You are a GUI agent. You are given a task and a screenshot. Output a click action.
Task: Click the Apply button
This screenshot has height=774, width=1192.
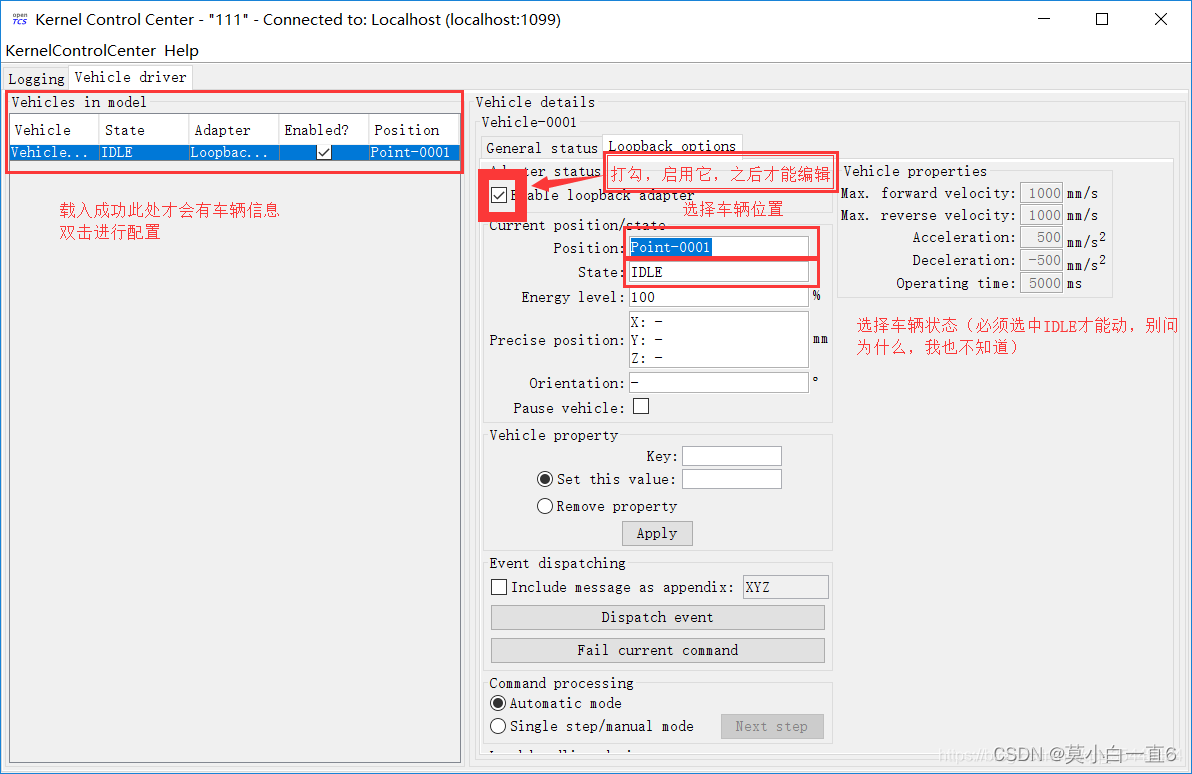tap(657, 534)
